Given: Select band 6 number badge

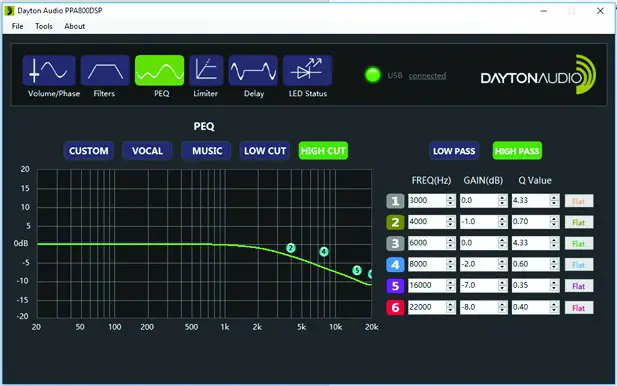Looking at the screenshot, I should pyautogui.click(x=395, y=307).
